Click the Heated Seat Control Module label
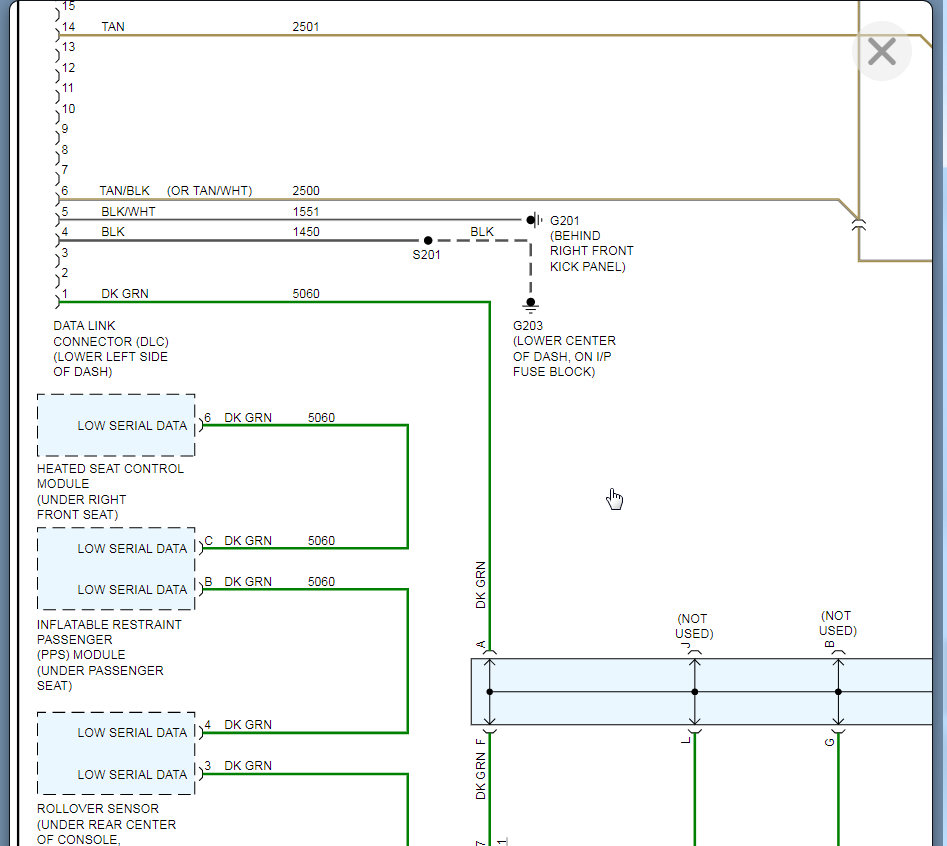Viewport: 947px width, 846px height. (110, 492)
